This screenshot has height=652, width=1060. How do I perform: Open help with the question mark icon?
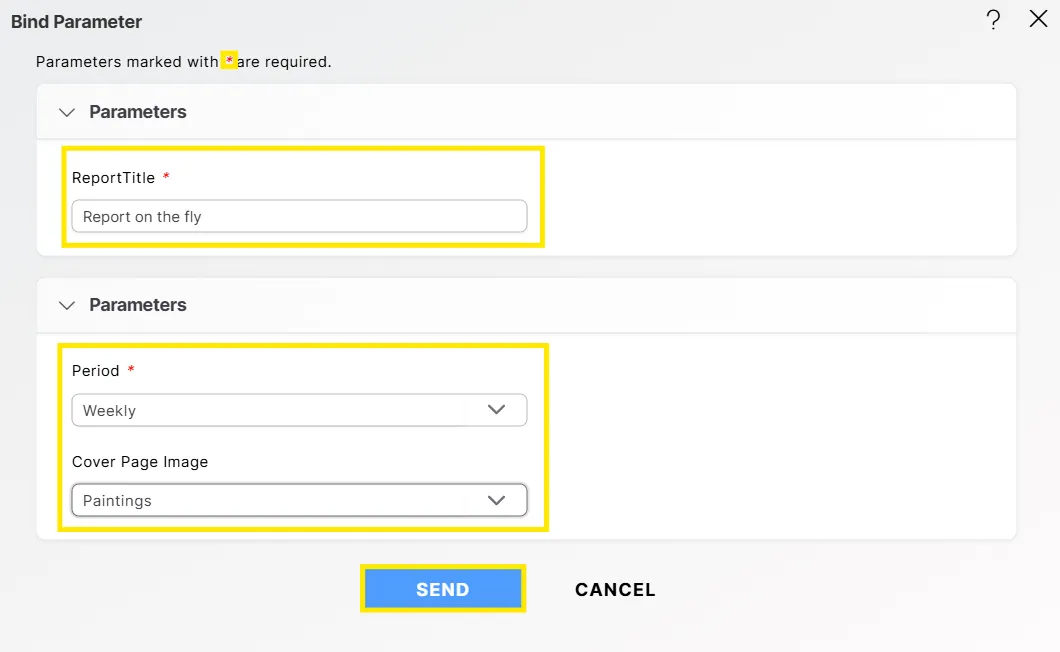click(x=993, y=20)
